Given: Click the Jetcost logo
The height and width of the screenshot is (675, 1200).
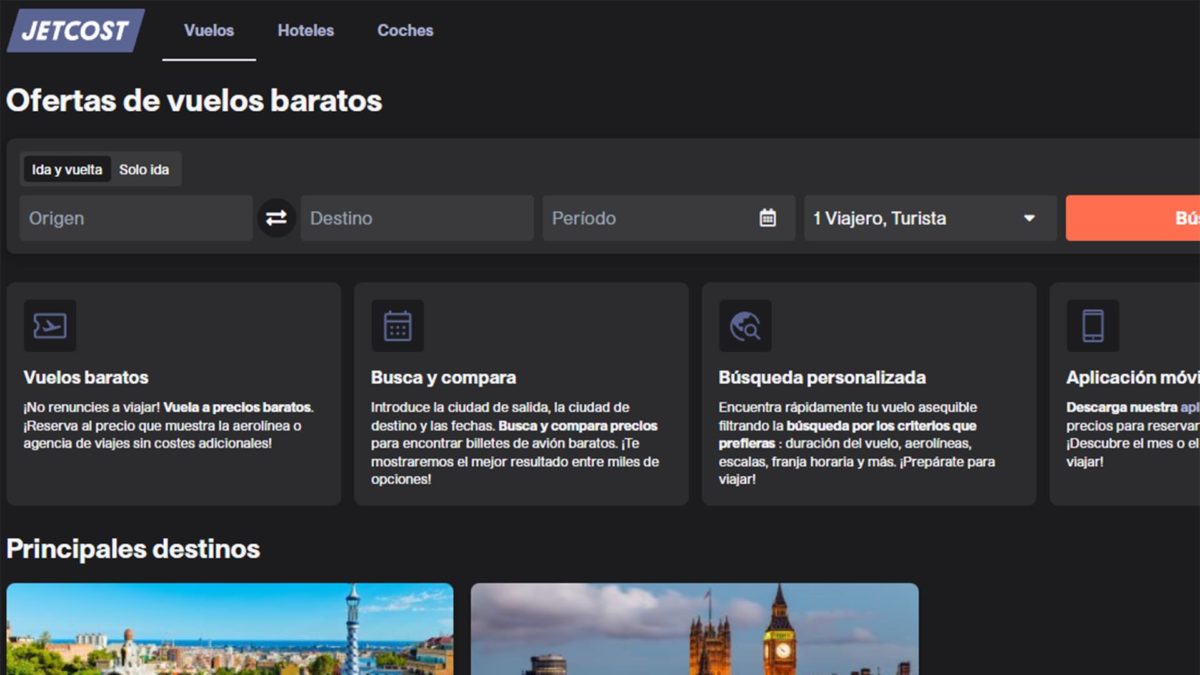Looking at the screenshot, I should point(76,30).
